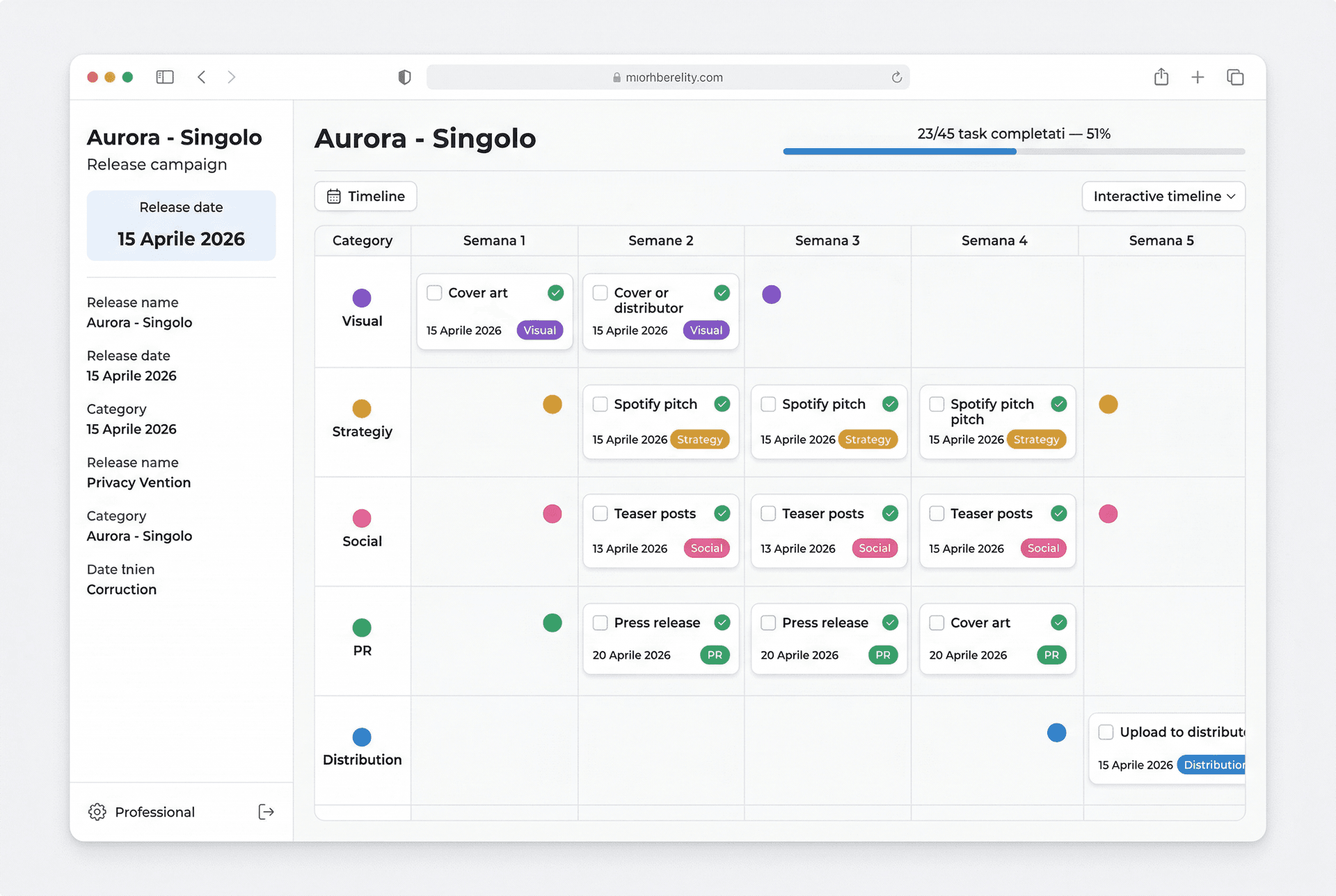Open the share menu in browser toolbar

pyautogui.click(x=1160, y=77)
